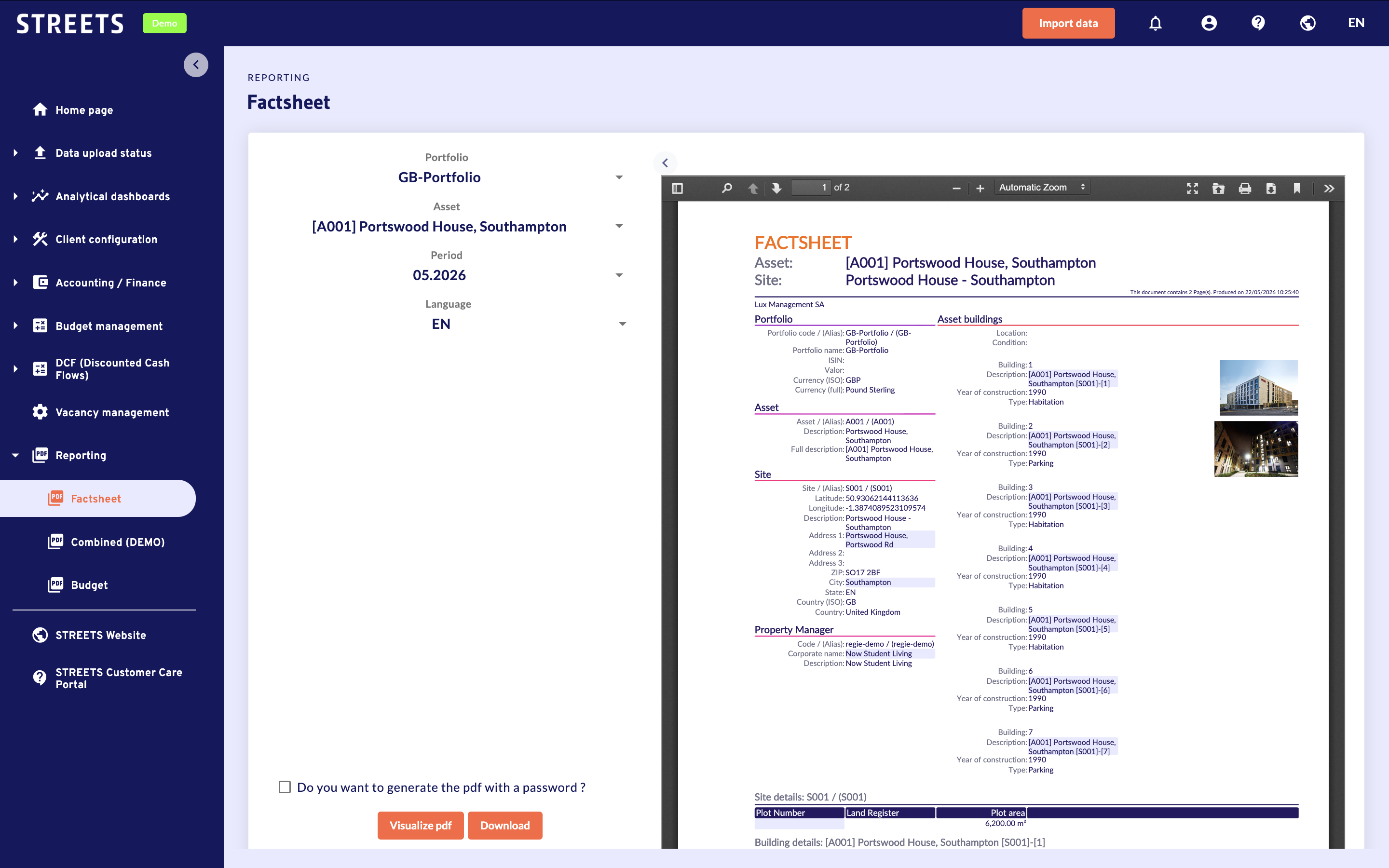Expand the DCF (Discounted Cash Flows) arrow
Screen dimensions: 1389x868
[x=15, y=369]
